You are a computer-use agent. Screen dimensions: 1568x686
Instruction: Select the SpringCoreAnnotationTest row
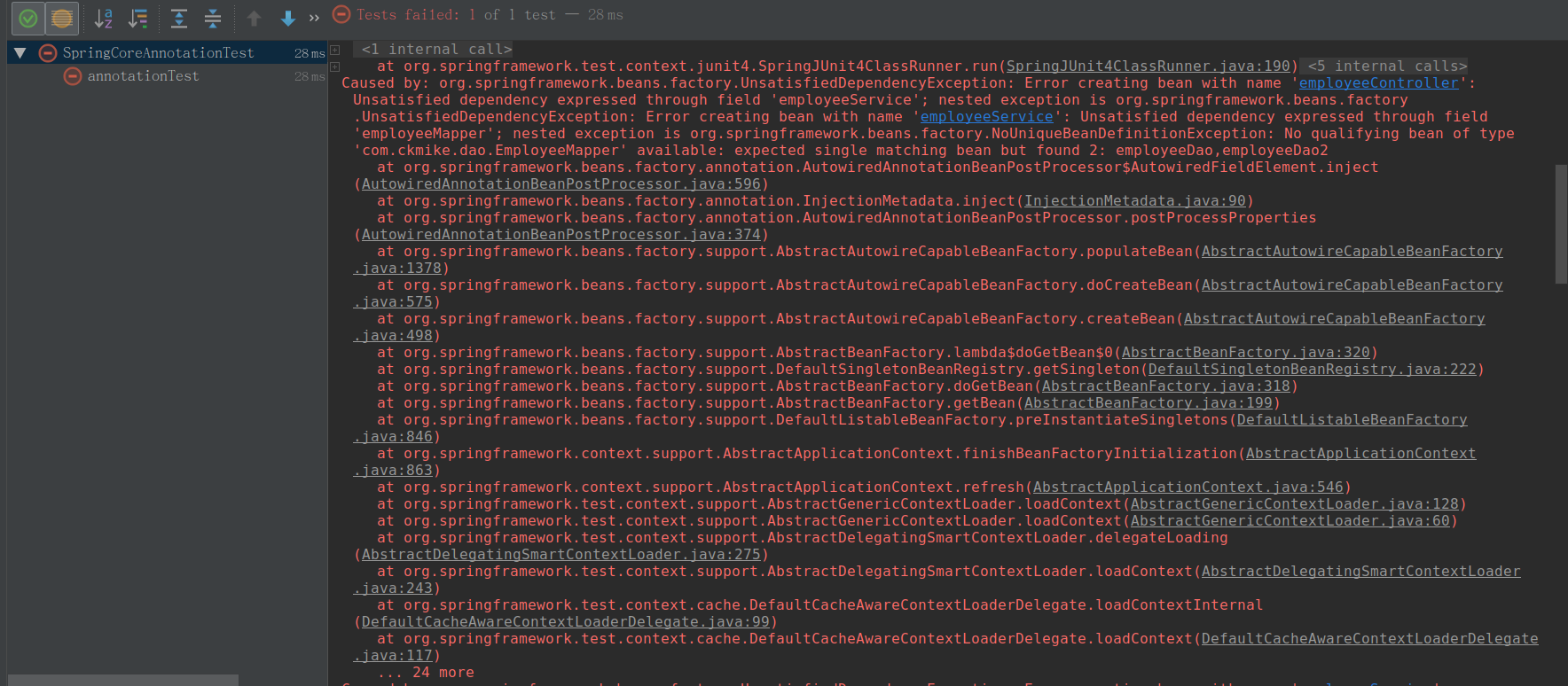pyautogui.click(x=168, y=53)
